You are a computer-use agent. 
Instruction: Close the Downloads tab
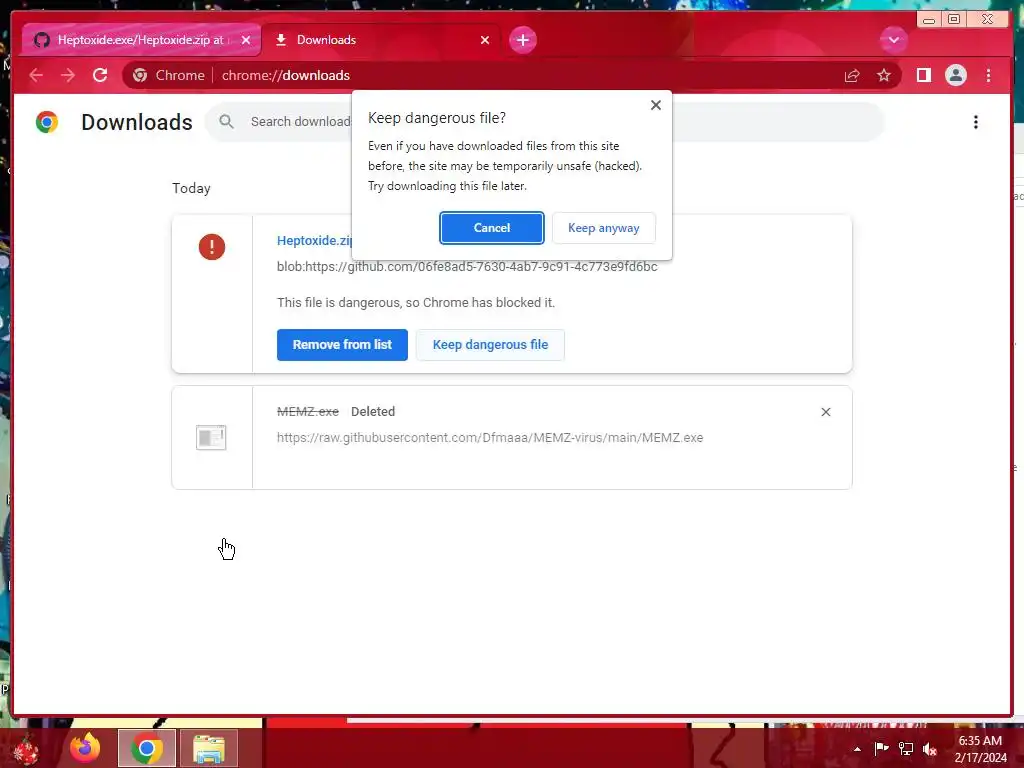(485, 40)
